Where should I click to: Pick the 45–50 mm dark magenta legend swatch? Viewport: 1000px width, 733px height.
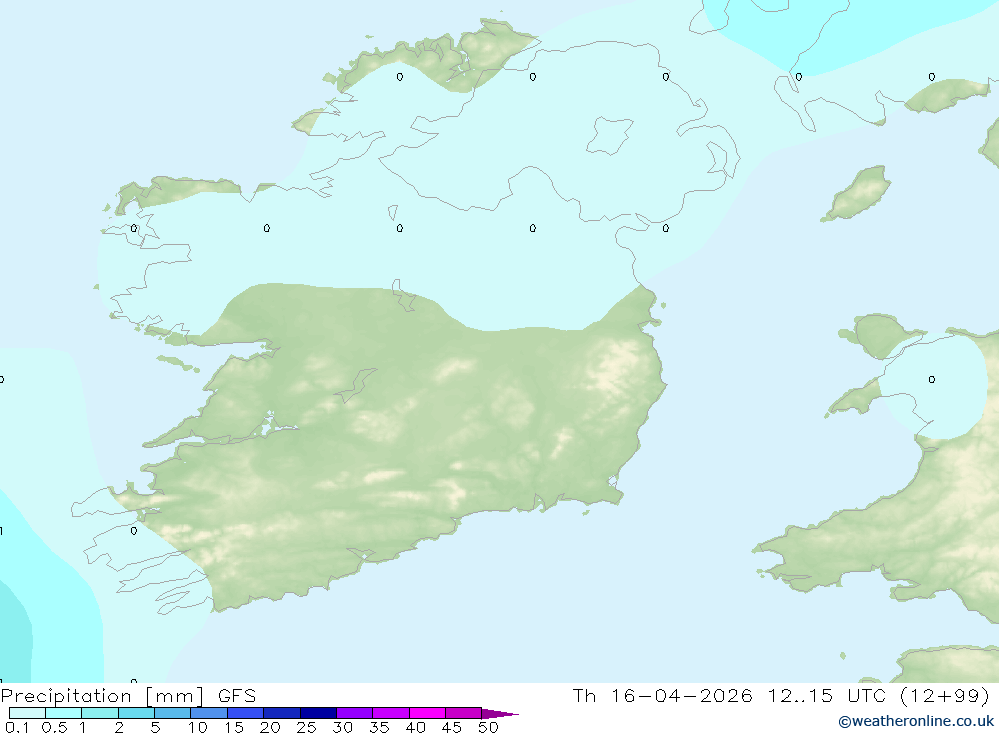(463, 713)
